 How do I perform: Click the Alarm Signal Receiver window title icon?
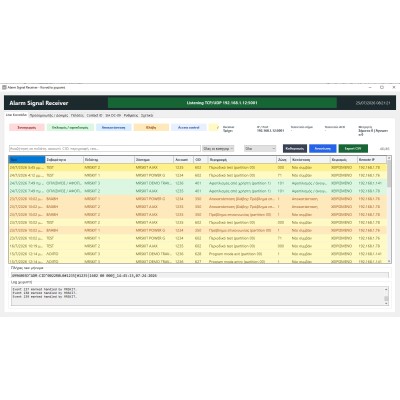[x=4, y=87]
